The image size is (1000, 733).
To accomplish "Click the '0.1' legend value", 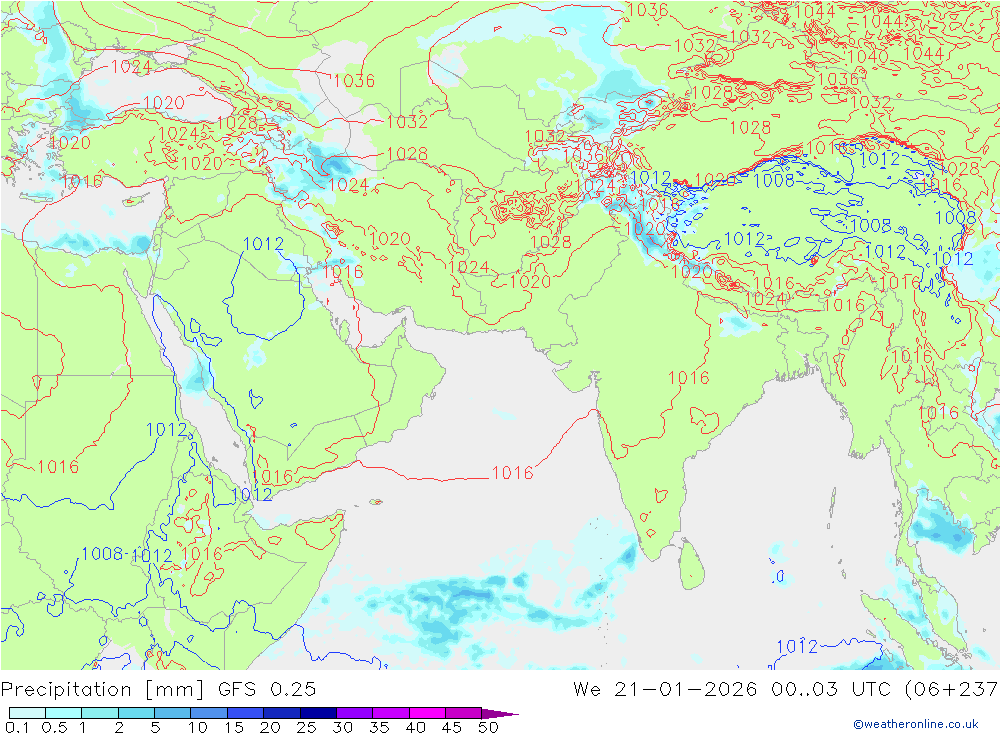I will click(x=17, y=727).
